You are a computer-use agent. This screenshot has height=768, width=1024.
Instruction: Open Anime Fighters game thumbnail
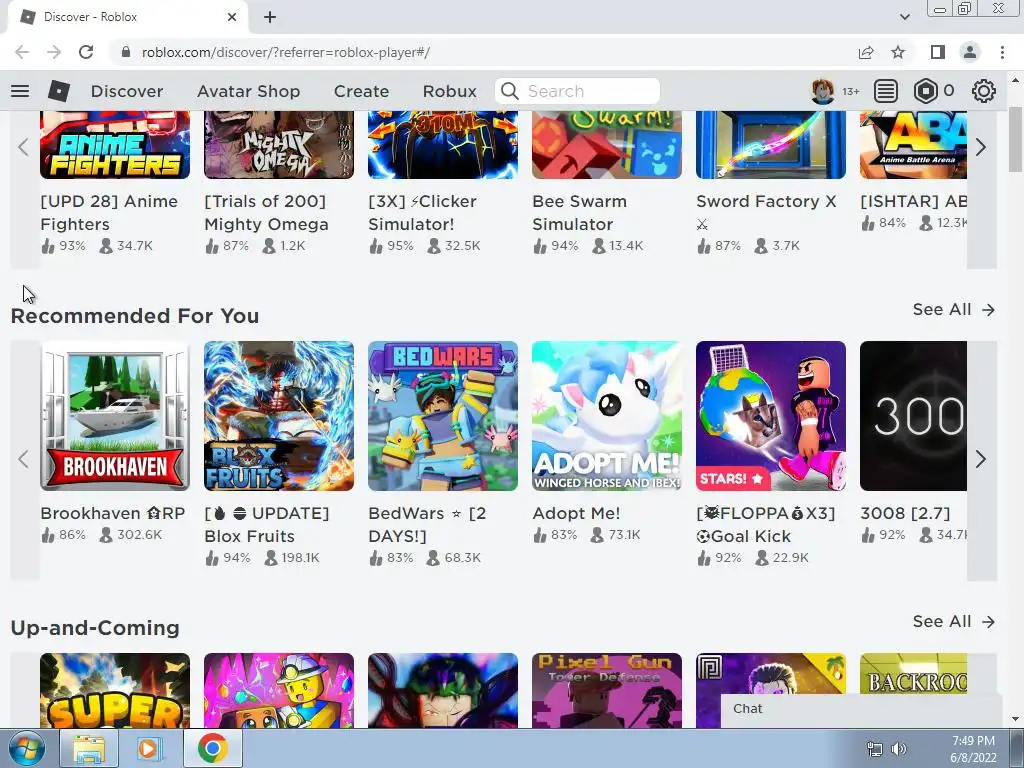pos(115,144)
